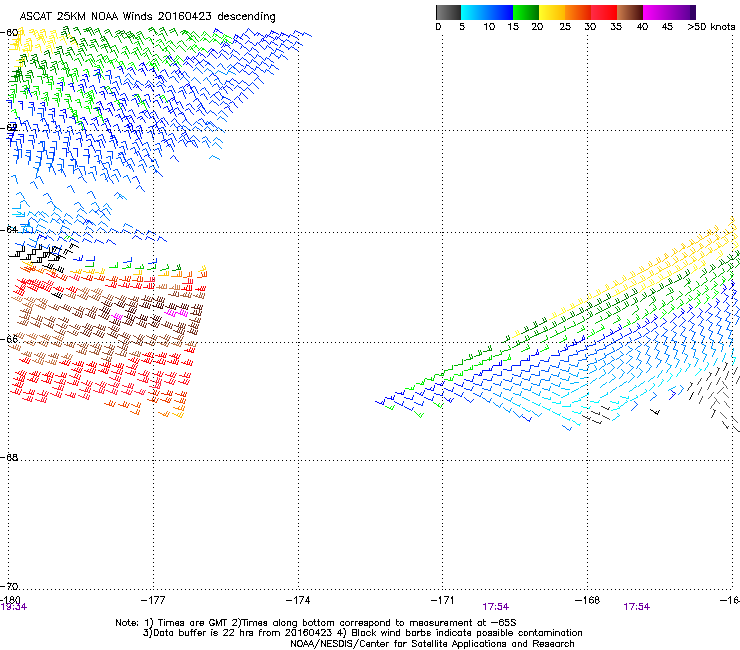The height and width of the screenshot is (650, 740).
Task: Click the -70 latitude axis label
Action: click(x=9, y=586)
